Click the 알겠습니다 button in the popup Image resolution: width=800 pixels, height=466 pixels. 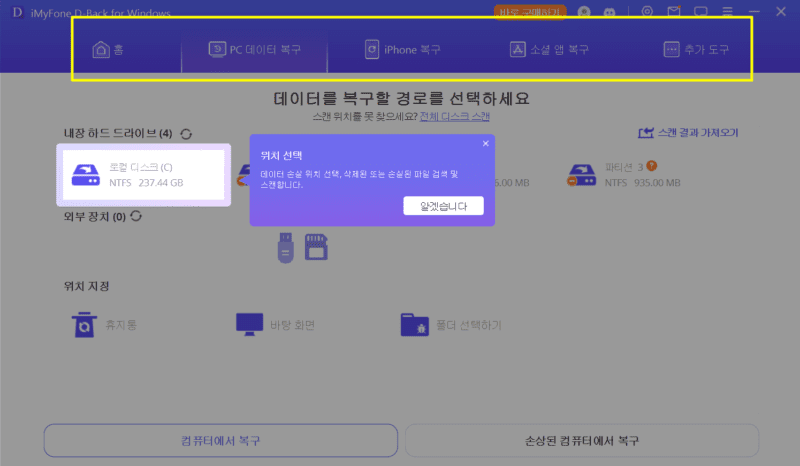pyautogui.click(x=443, y=206)
